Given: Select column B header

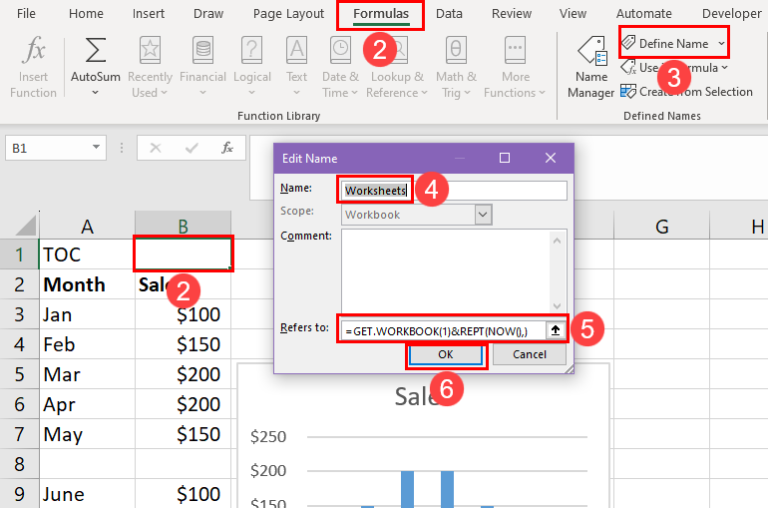Looking at the screenshot, I should [183, 226].
